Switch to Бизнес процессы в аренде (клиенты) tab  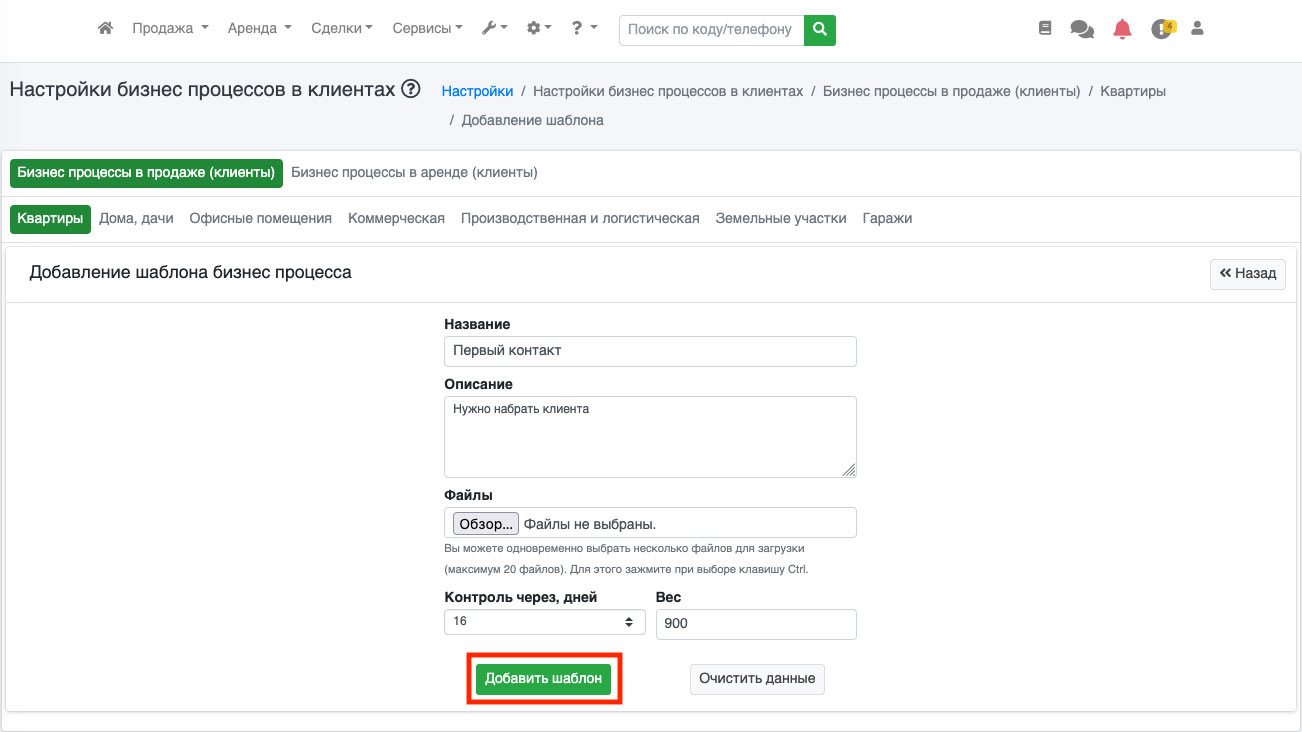pyautogui.click(x=414, y=172)
